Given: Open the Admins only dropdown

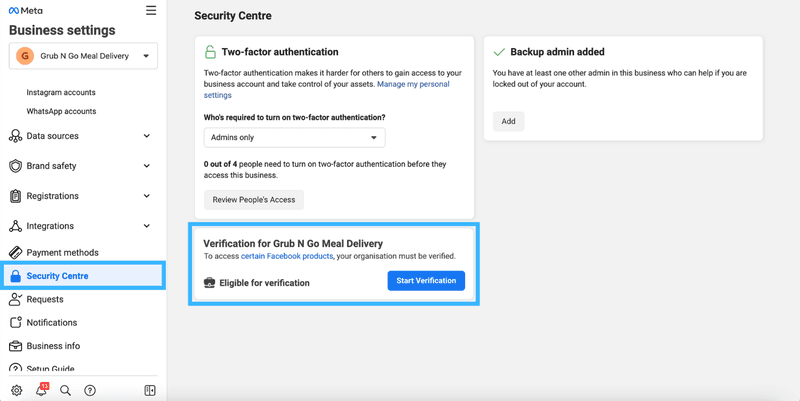Looking at the screenshot, I should (x=294, y=138).
